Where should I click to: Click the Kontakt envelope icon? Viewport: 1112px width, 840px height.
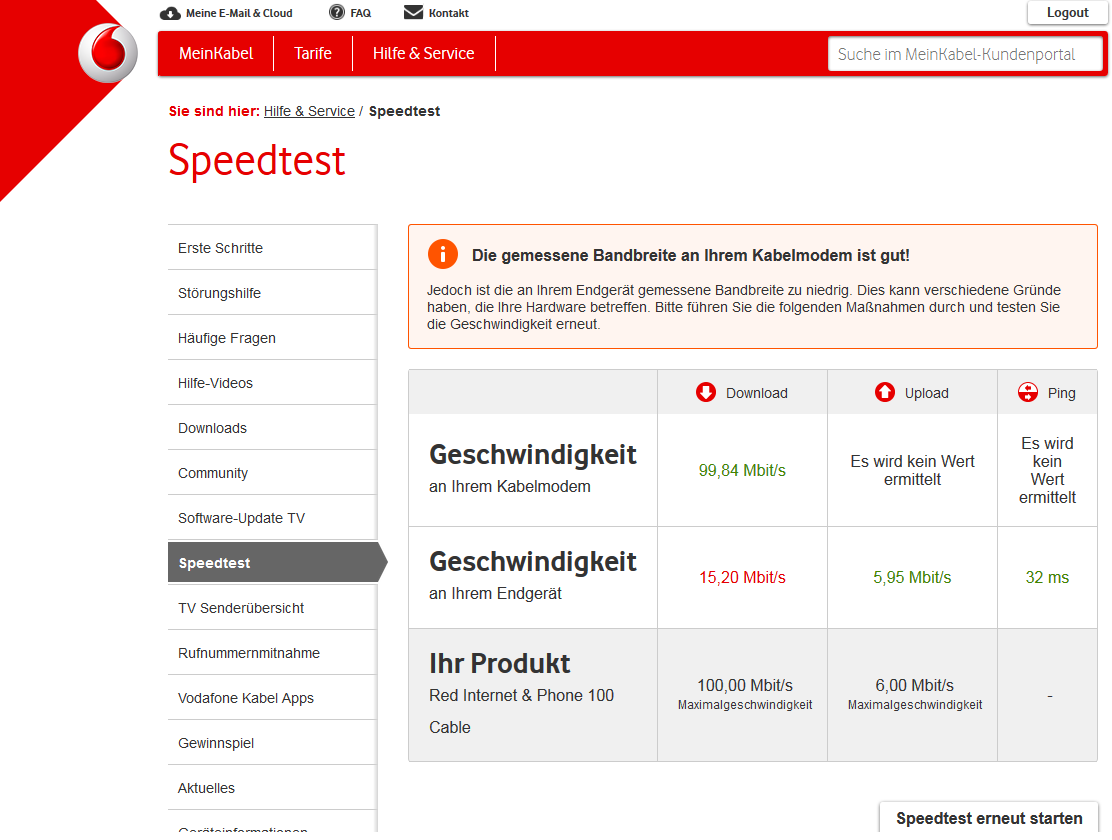point(413,12)
